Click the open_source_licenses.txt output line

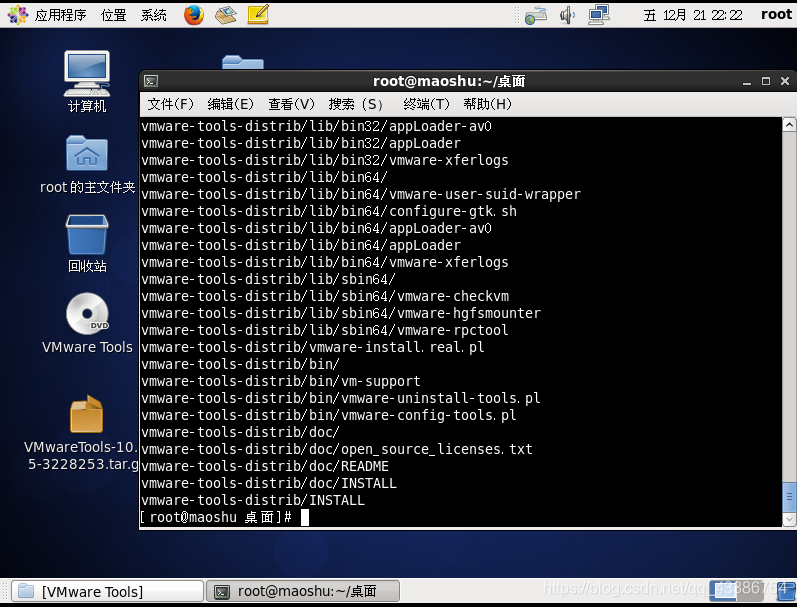[x=337, y=449]
